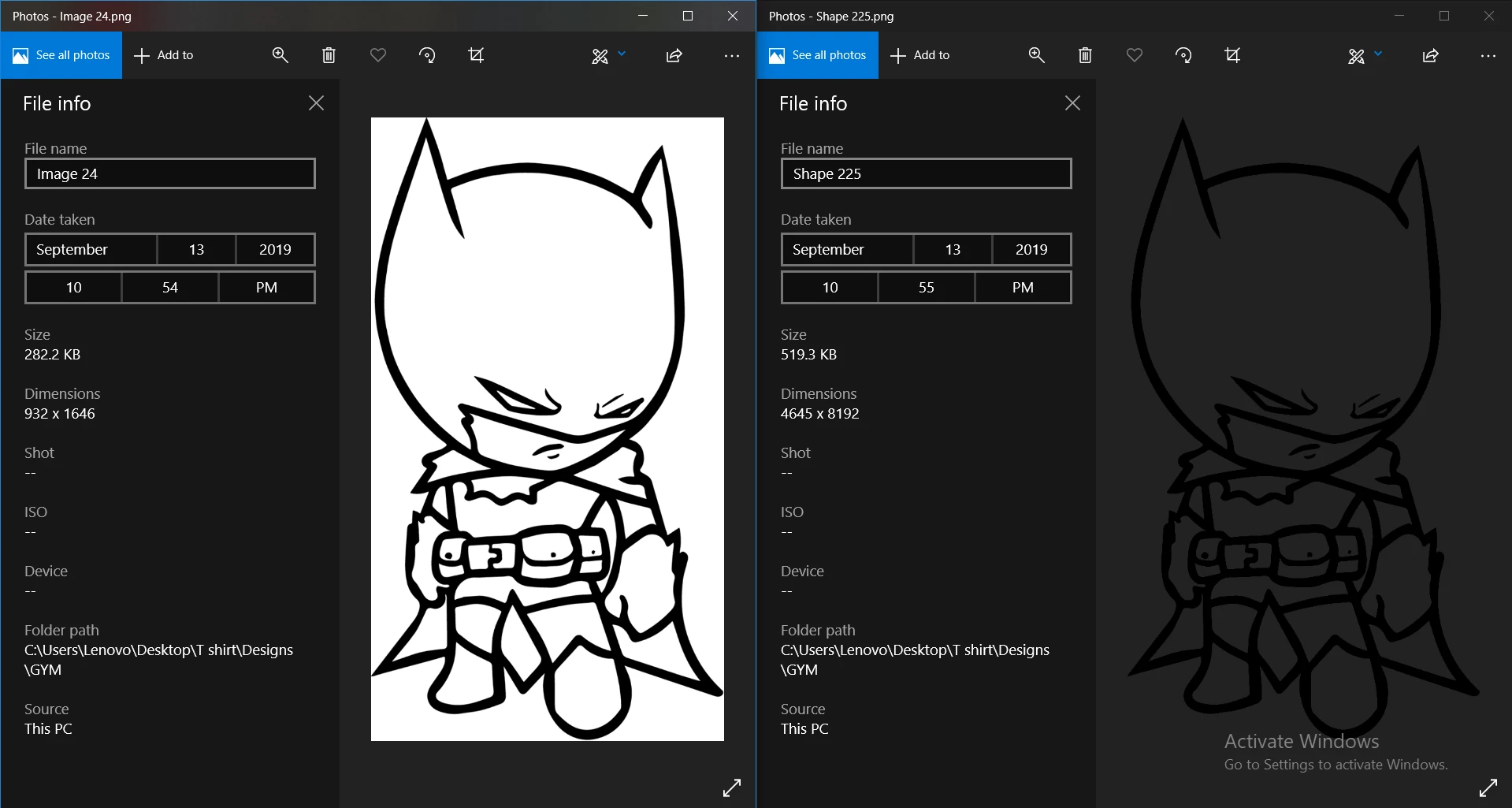Expand Edit & Create dropdown arrow, Shape 225 window
Screen dimensions: 1512x808
pos(1378,54)
